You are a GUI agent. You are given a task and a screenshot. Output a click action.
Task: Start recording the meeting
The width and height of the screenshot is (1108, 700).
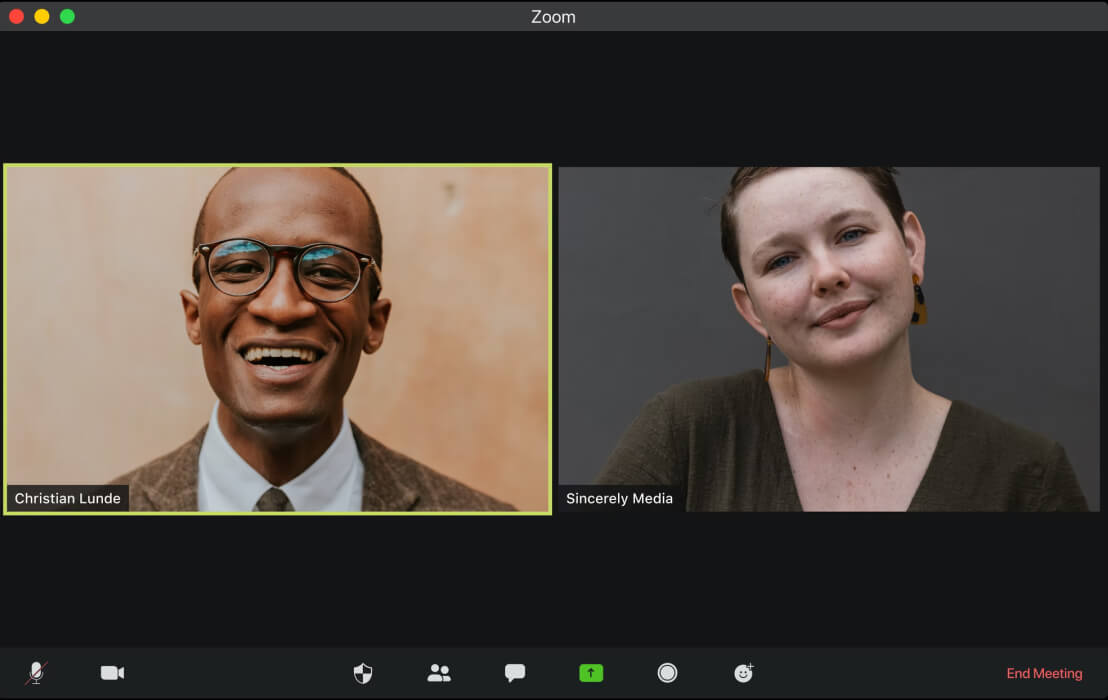tap(667, 673)
